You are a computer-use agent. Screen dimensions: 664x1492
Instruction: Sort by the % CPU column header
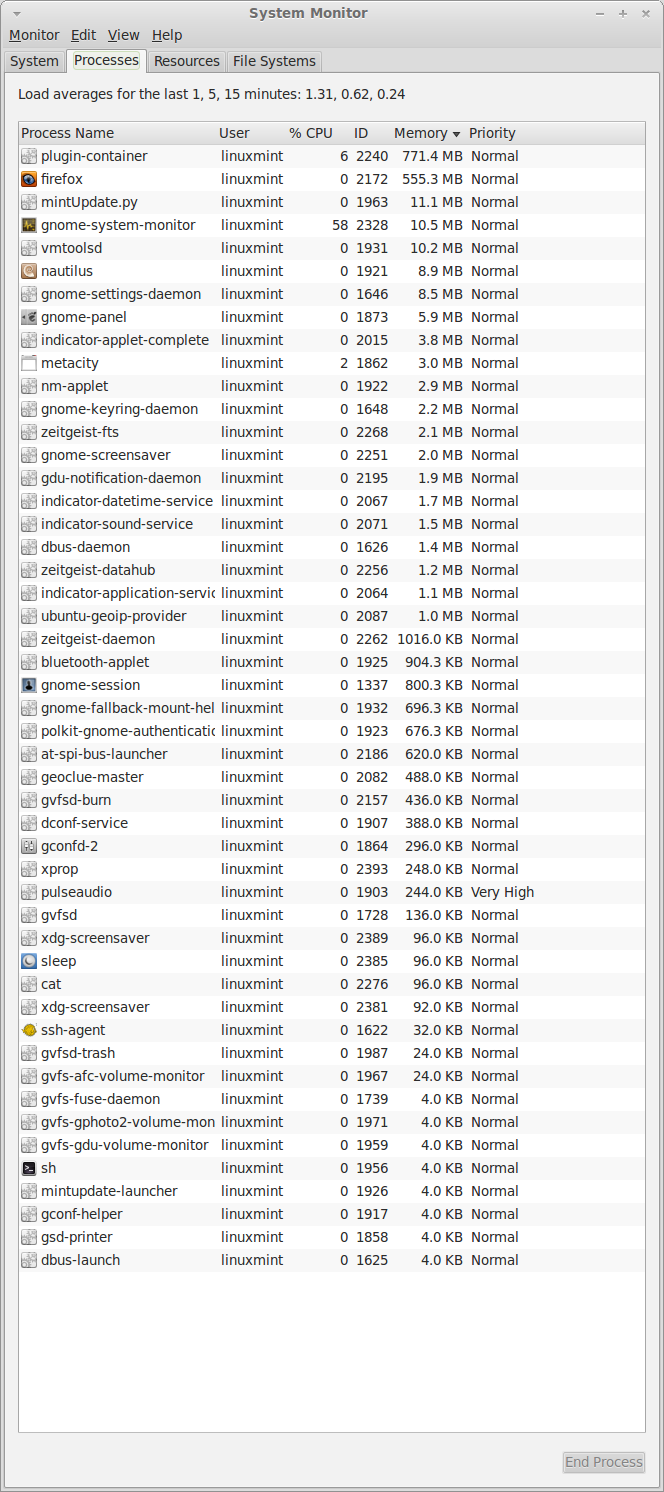point(310,134)
